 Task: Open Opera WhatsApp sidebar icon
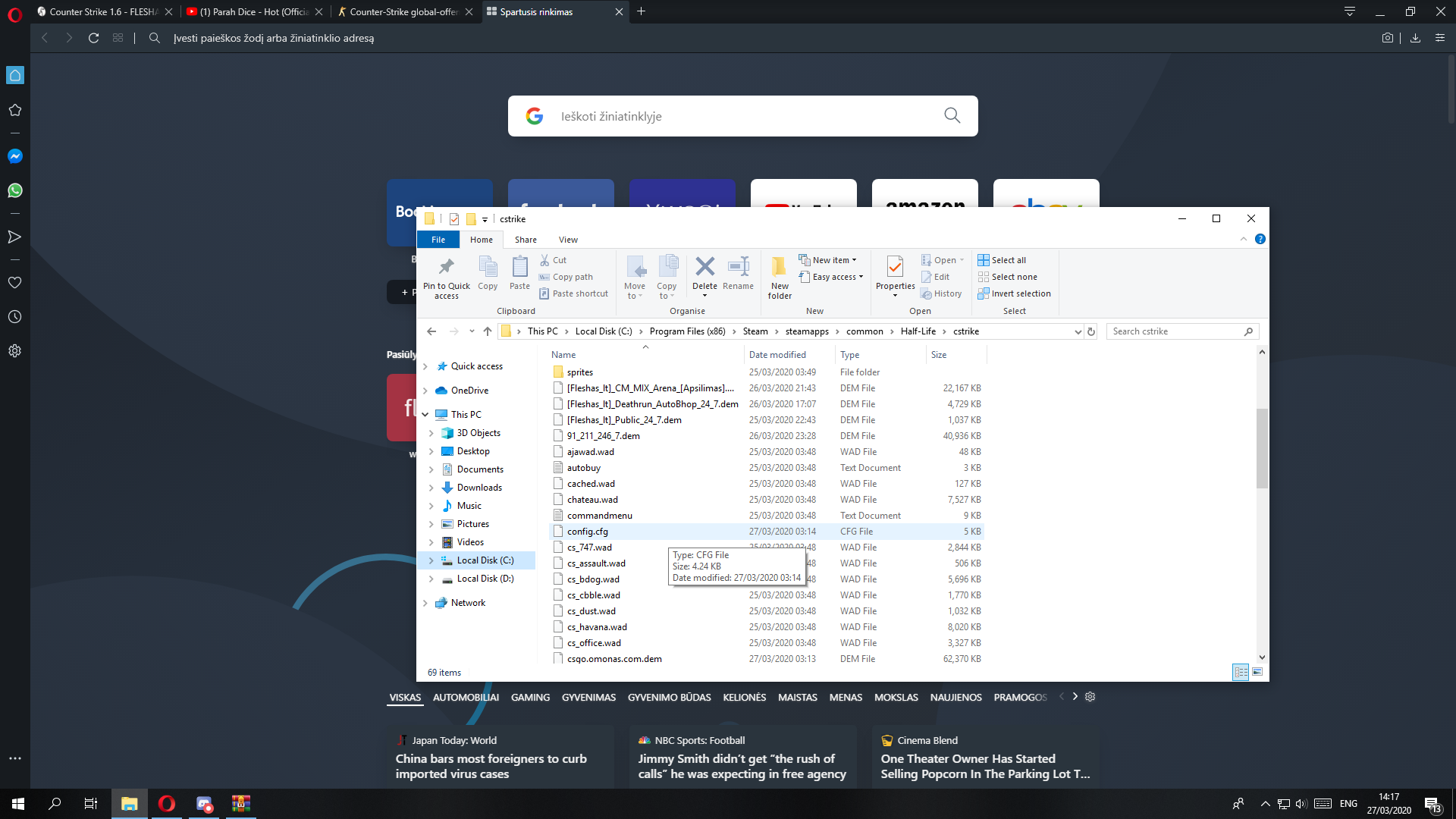(14, 190)
